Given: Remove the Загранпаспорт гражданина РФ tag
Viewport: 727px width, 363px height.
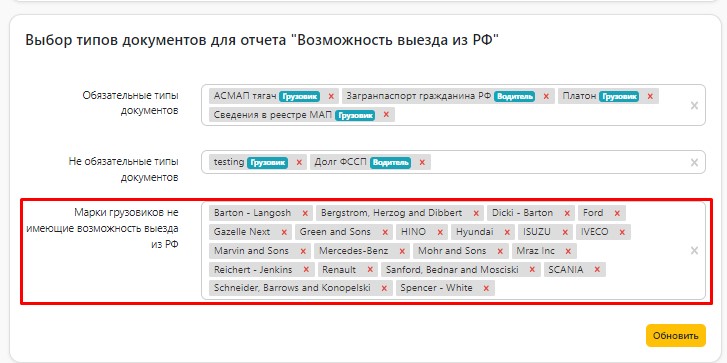Looking at the screenshot, I should tap(546, 96).
